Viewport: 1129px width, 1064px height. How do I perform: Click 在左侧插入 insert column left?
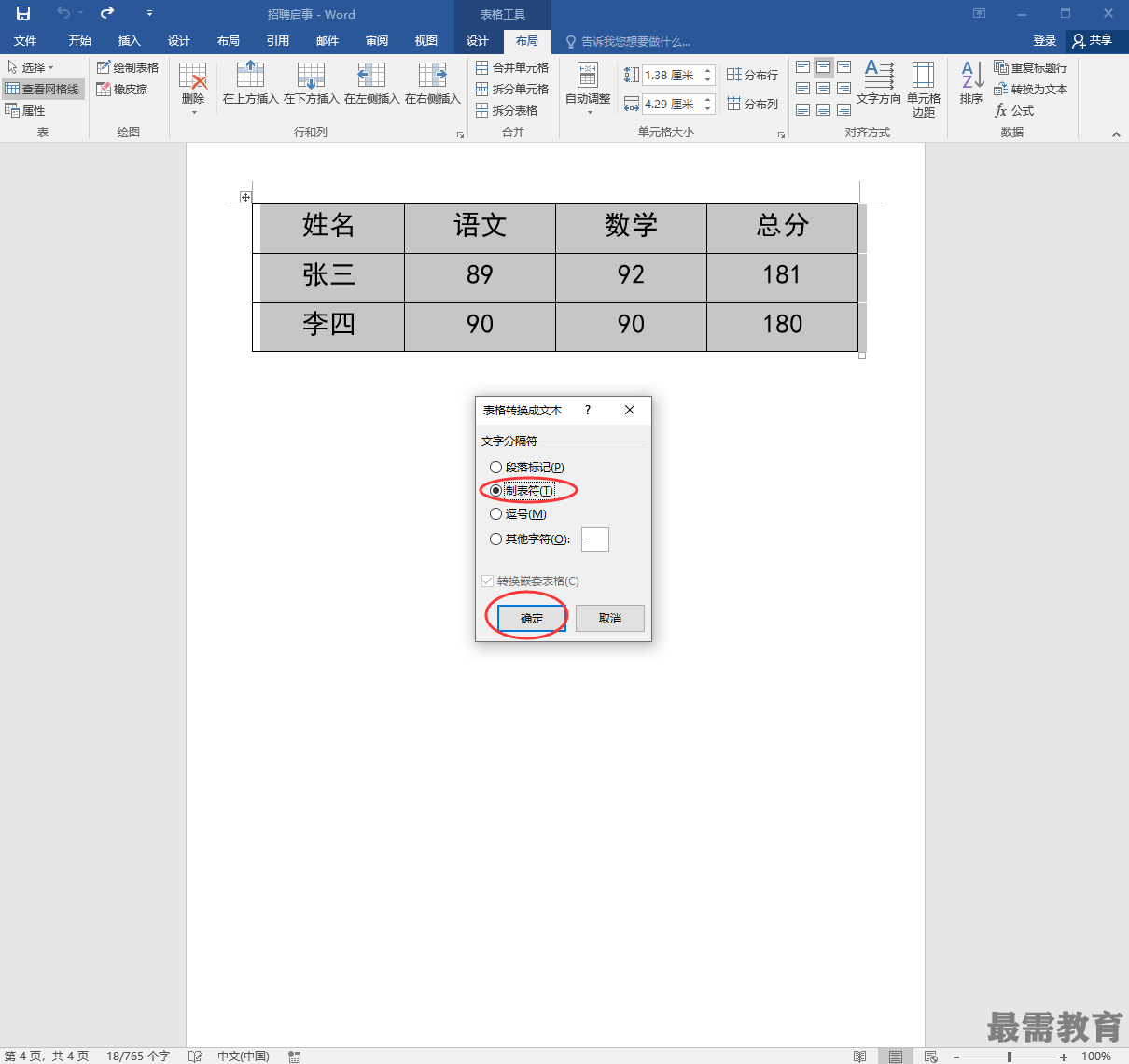371,83
